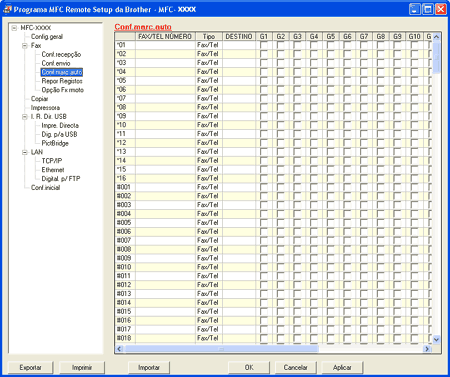
Task: Apply changes with Aplicar button
Action: click(342, 368)
